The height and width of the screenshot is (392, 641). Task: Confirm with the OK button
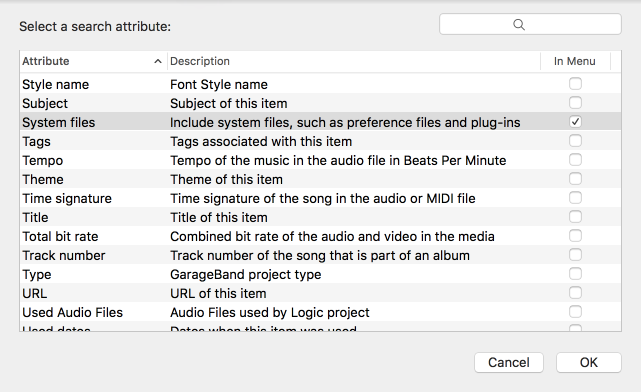(x=589, y=363)
